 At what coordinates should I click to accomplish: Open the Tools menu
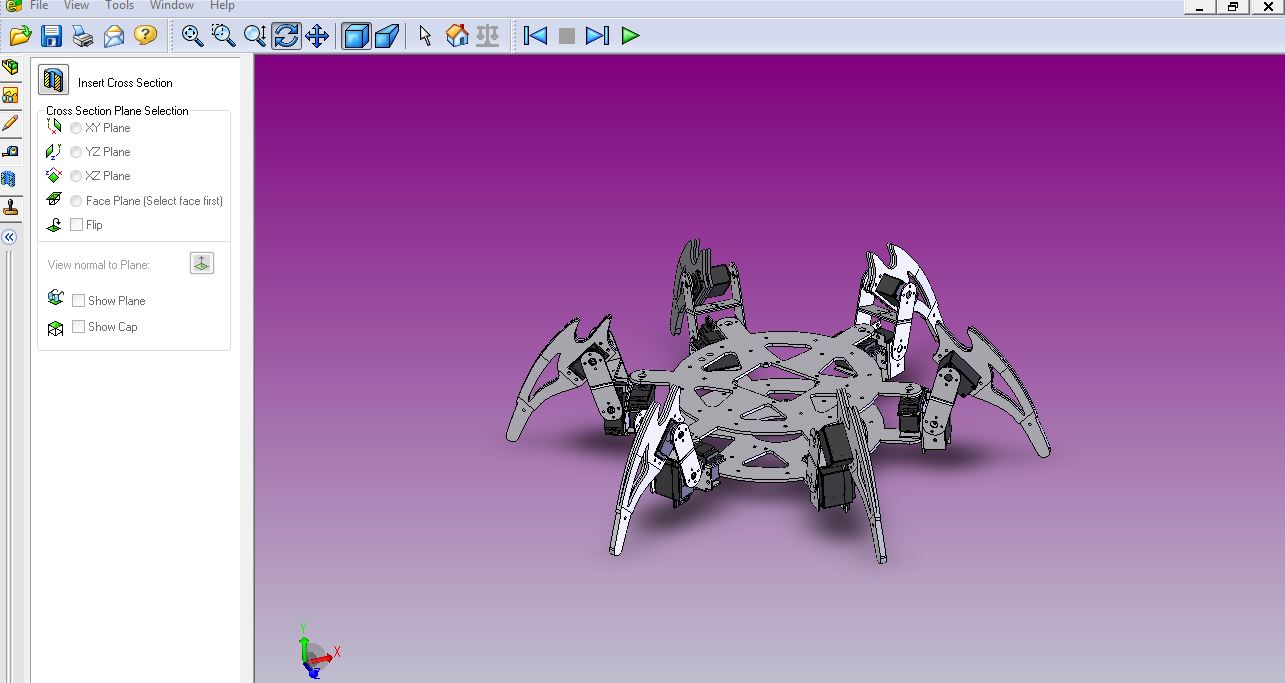pos(120,5)
